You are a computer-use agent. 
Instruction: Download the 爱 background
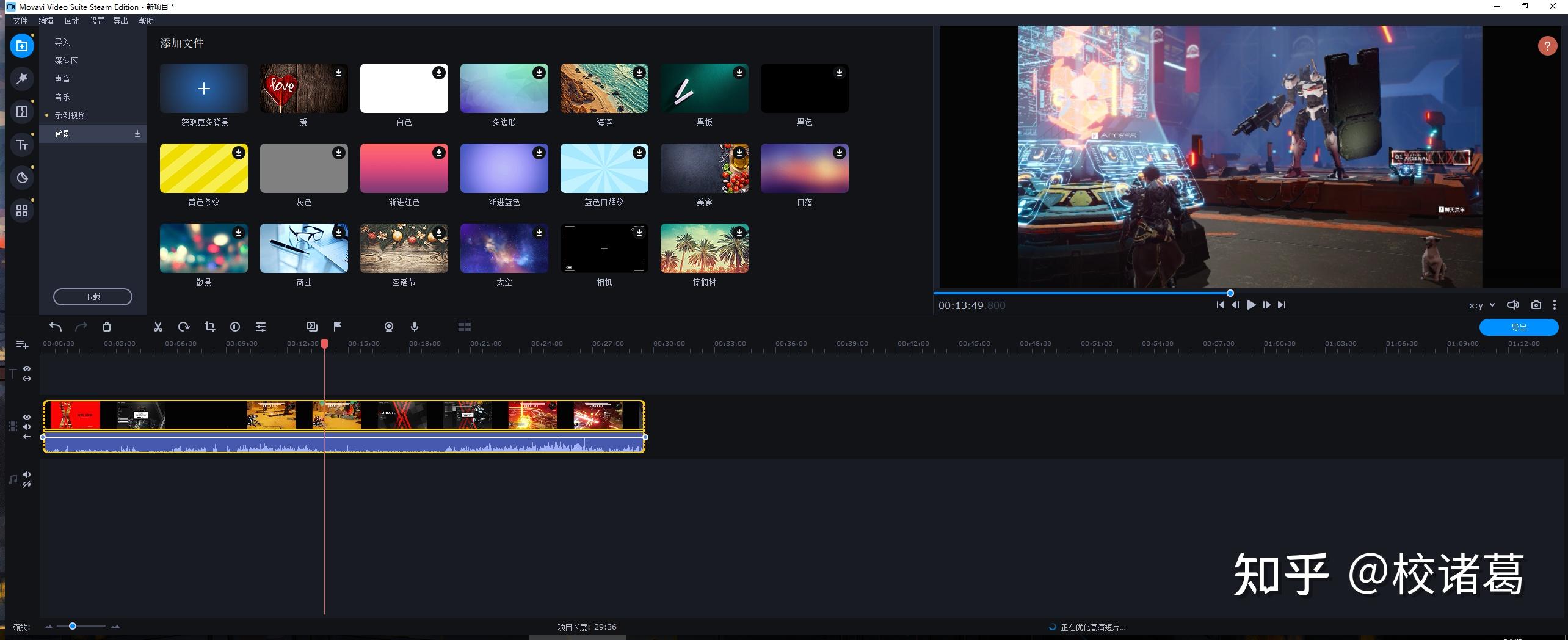(339, 73)
